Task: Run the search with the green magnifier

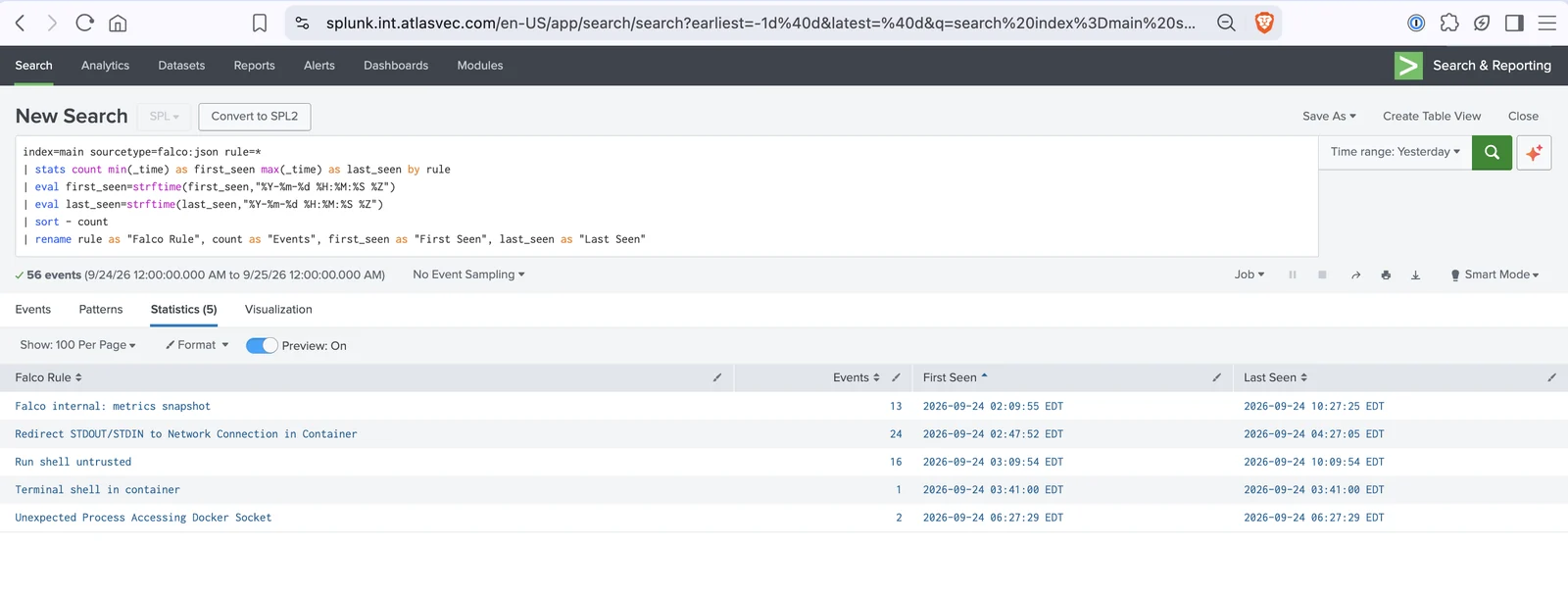Action: [1492, 152]
